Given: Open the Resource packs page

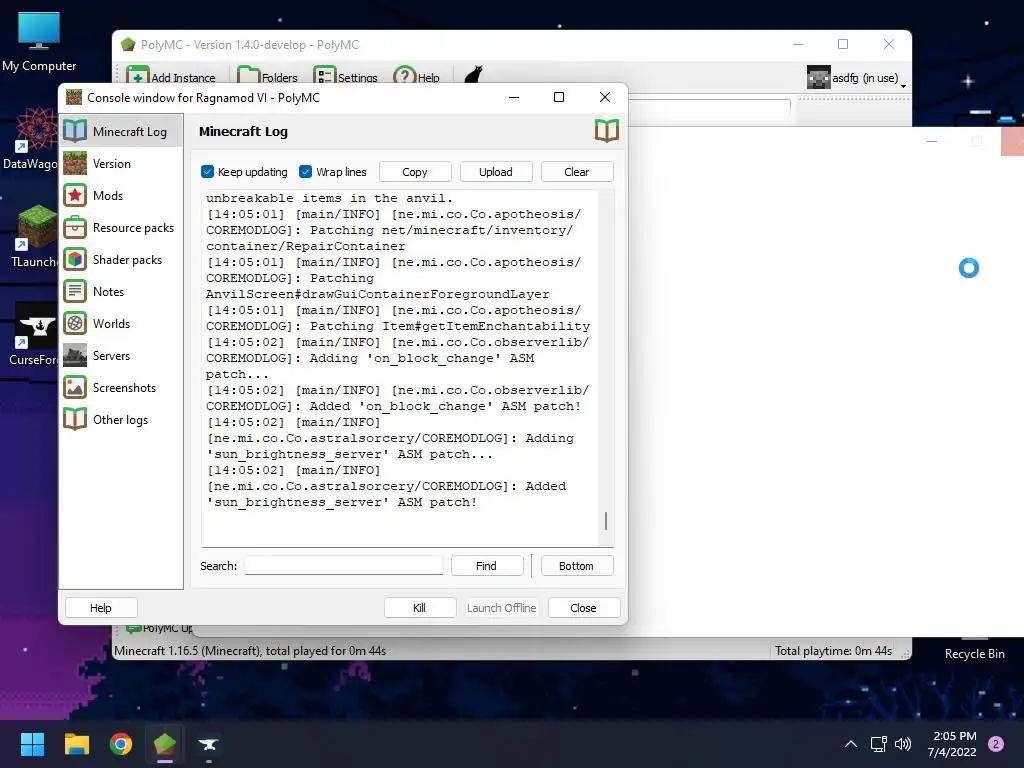Looking at the screenshot, I should (121, 227).
